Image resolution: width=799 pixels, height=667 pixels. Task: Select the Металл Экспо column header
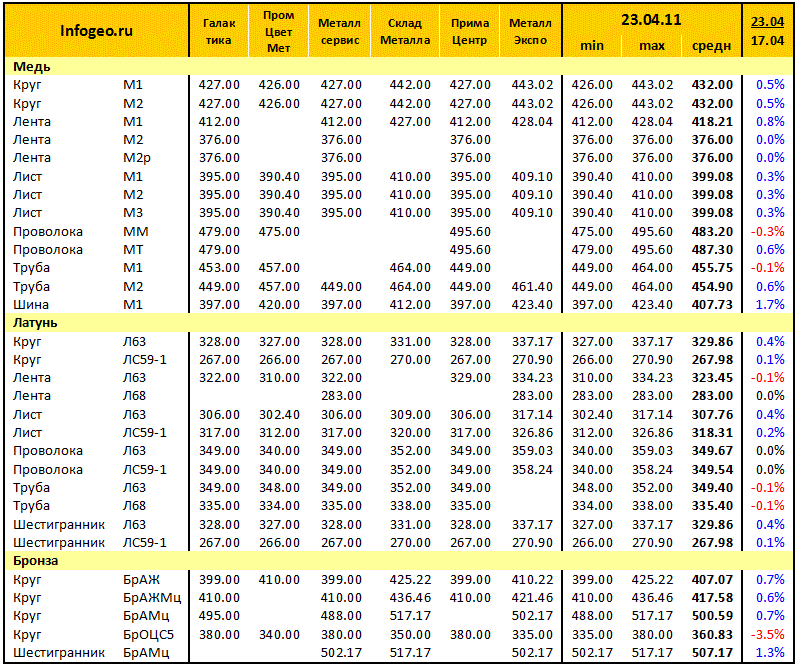coord(530,31)
